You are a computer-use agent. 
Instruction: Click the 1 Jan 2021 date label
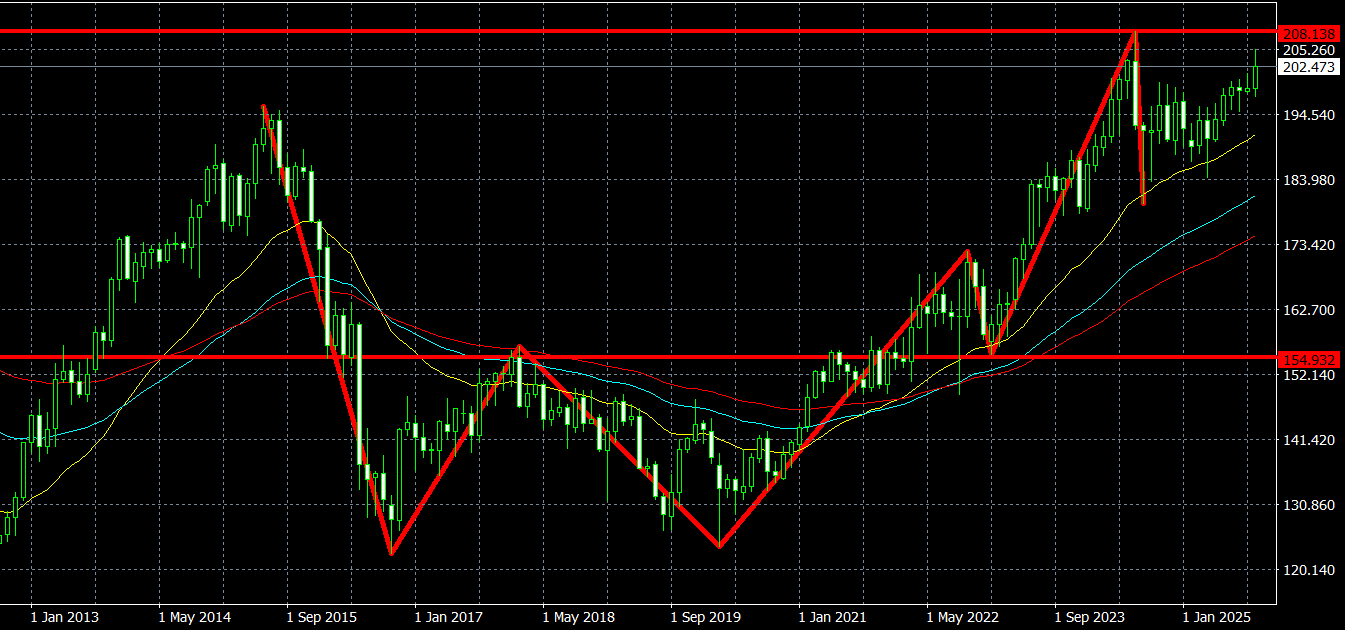[833, 617]
